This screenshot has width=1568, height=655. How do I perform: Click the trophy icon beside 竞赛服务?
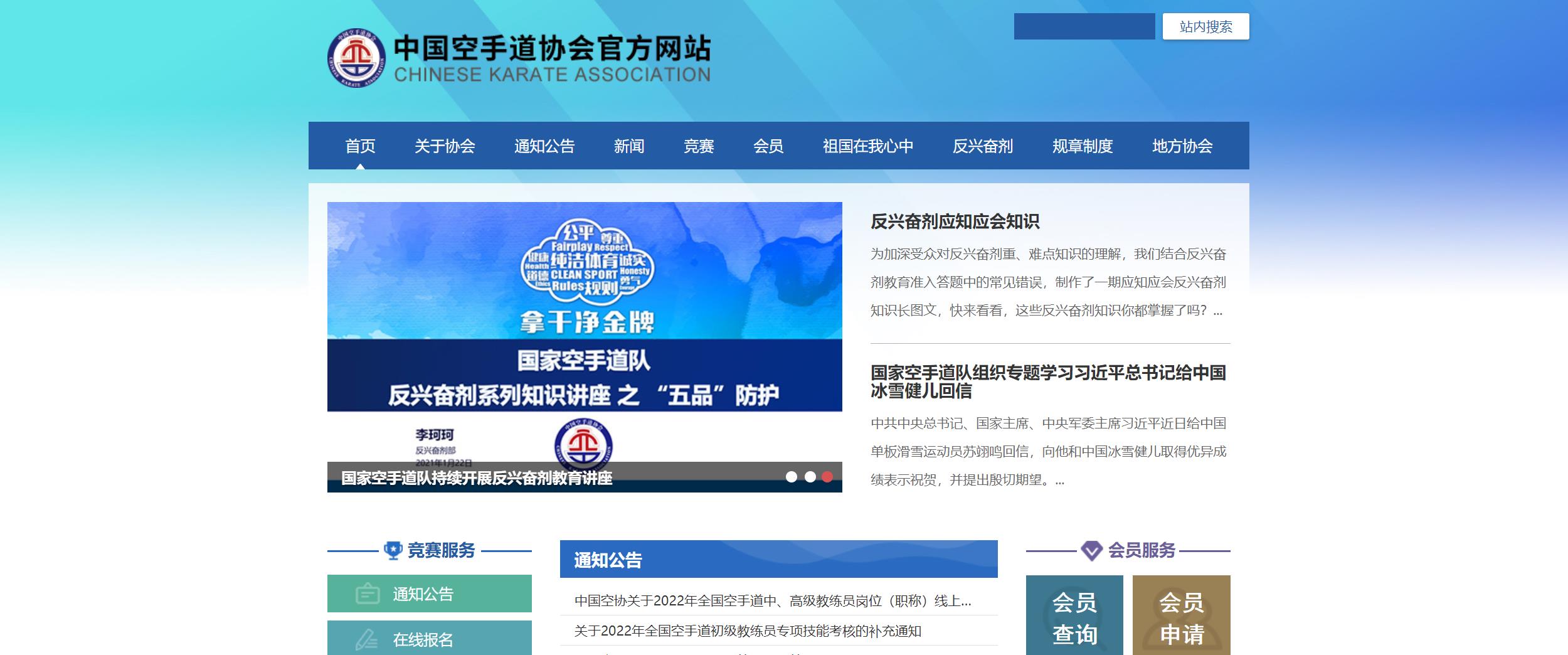(393, 550)
